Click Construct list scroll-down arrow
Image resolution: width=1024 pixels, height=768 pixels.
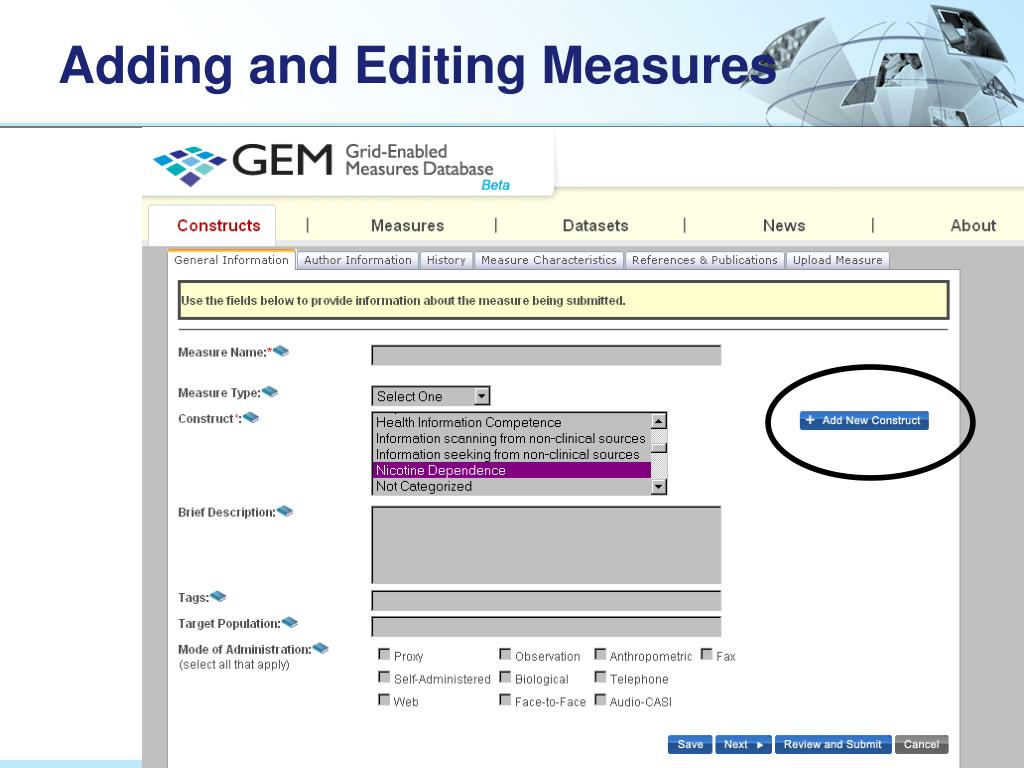pos(658,486)
